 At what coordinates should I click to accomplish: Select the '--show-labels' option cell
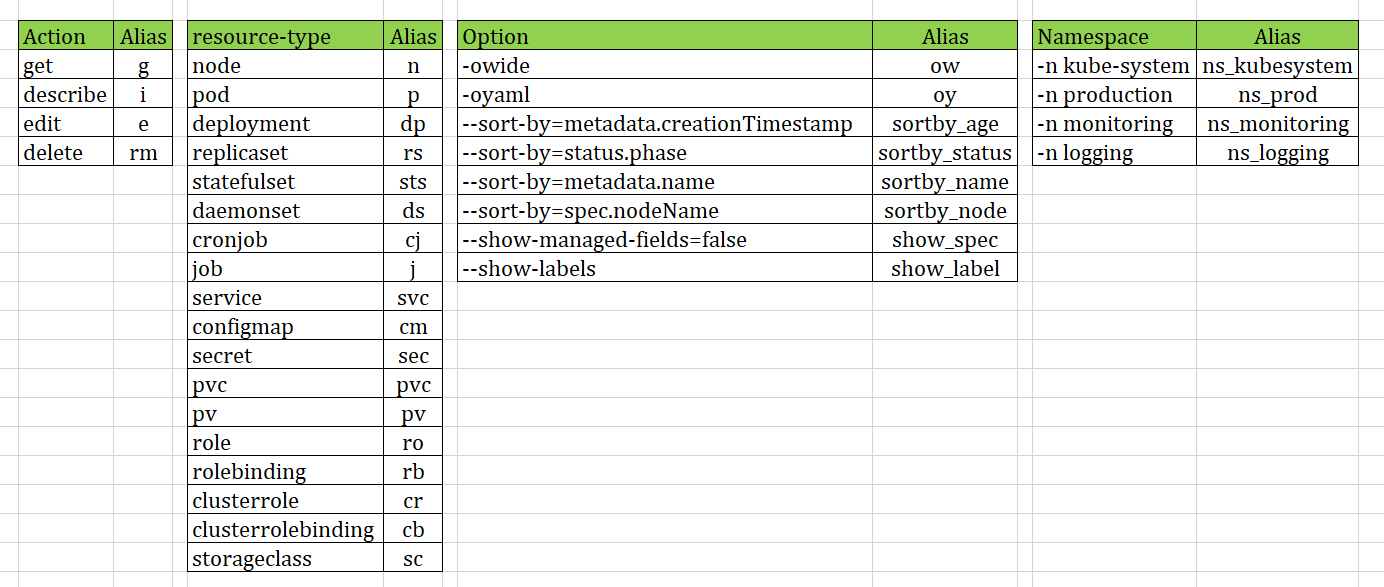point(665,269)
